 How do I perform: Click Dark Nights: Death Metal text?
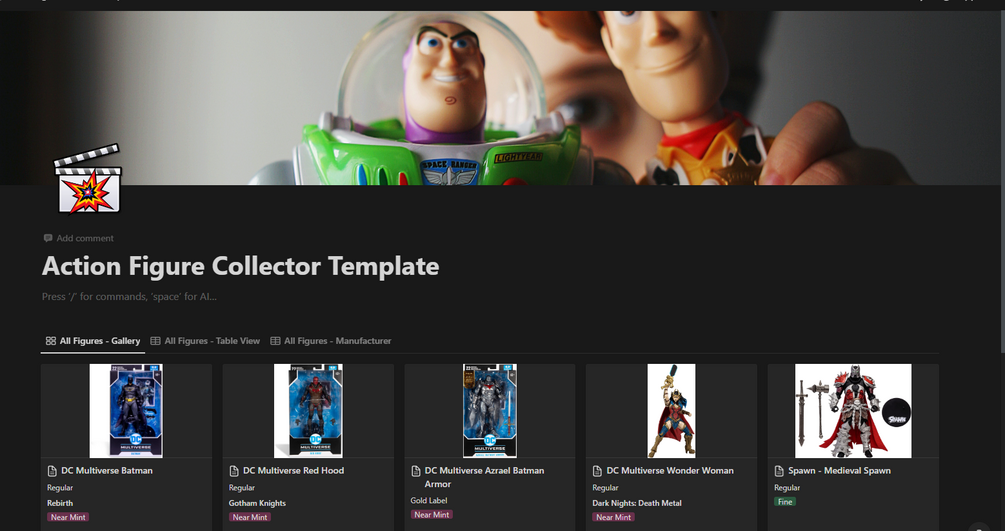click(x=637, y=503)
